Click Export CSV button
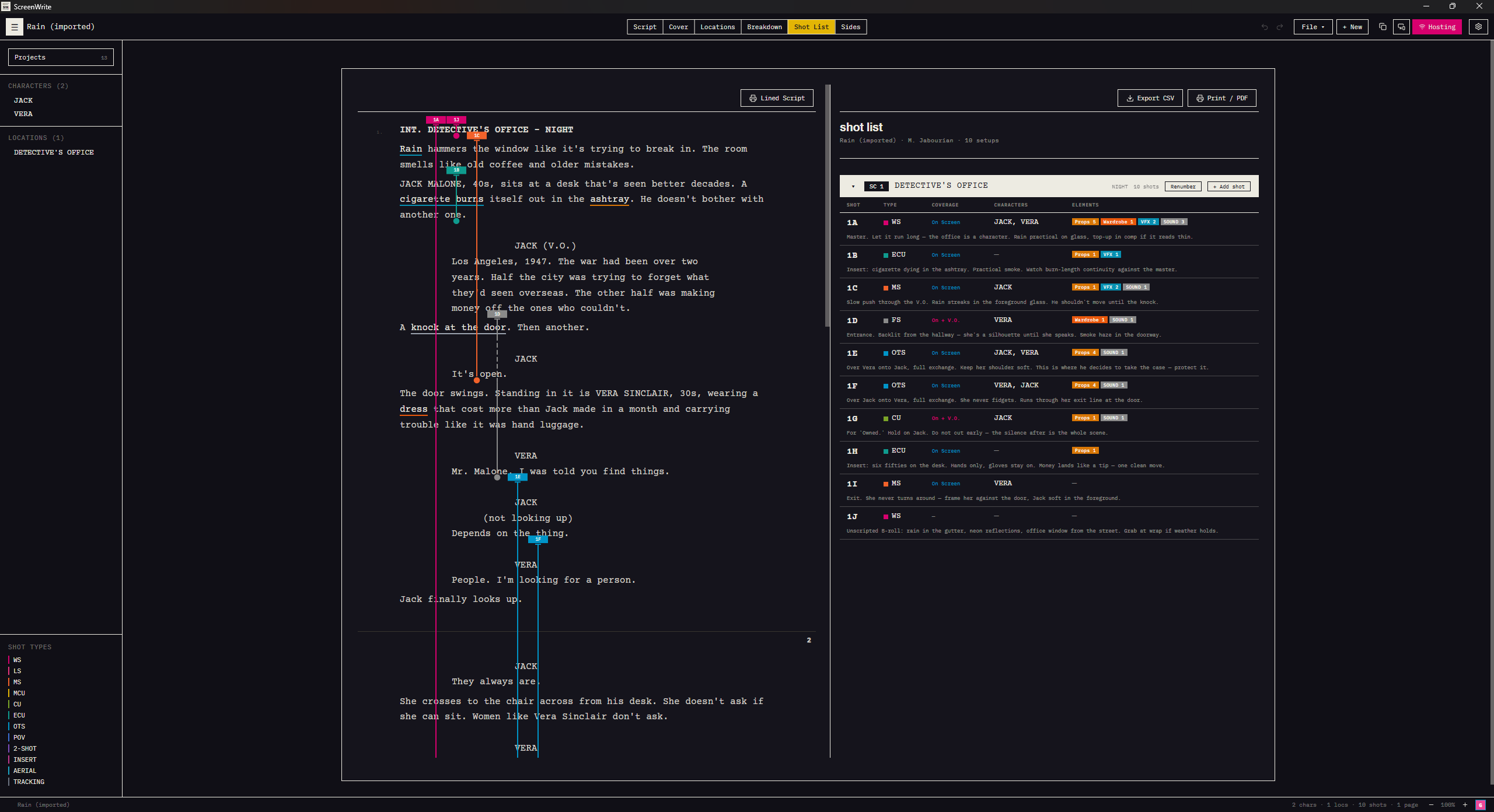 click(1150, 98)
